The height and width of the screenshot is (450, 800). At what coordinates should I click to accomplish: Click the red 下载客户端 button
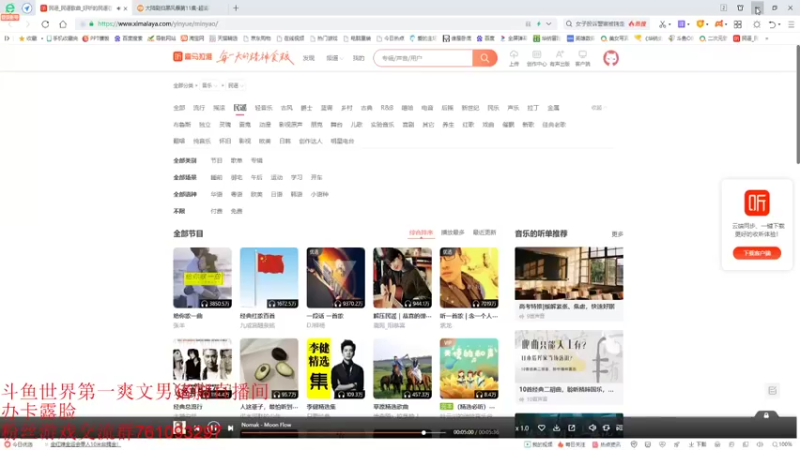(757, 253)
